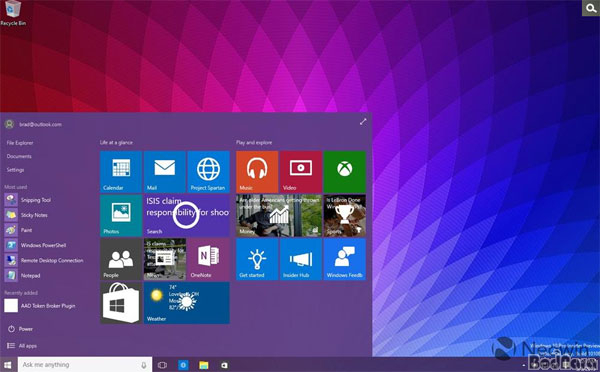Launch Sticky Notes from Most used

(26, 215)
